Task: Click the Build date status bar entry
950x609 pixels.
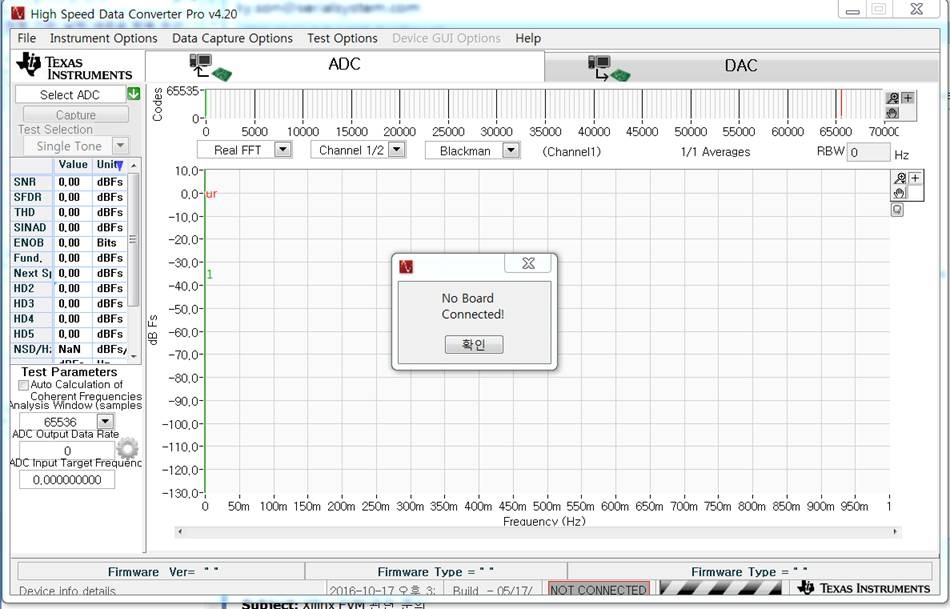Action: [x=494, y=590]
